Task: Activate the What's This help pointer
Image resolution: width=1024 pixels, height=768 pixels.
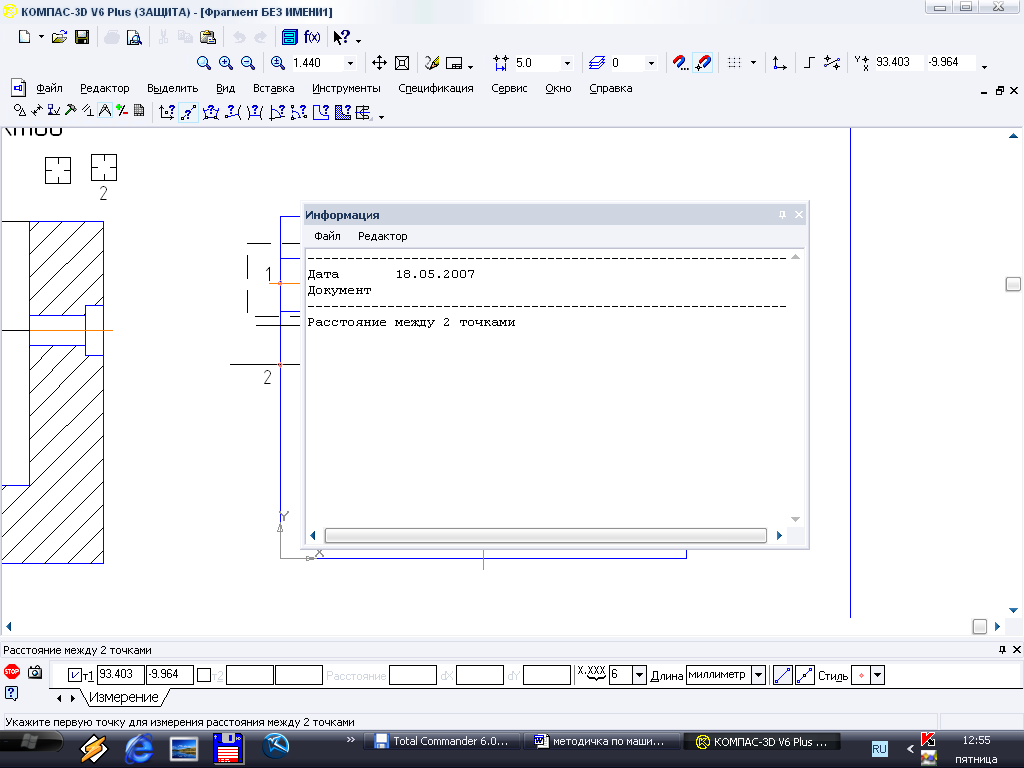Action: point(342,37)
